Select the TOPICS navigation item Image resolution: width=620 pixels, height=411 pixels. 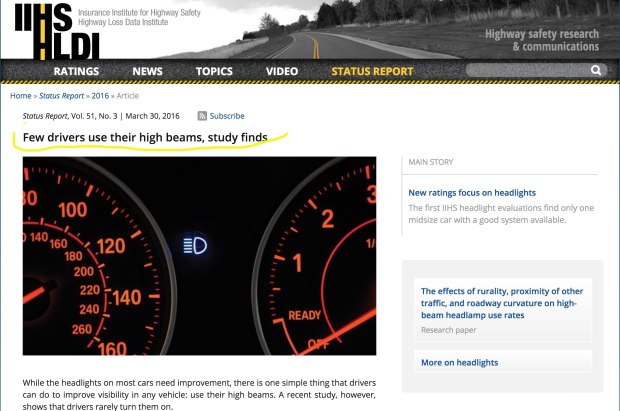point(214,72)
